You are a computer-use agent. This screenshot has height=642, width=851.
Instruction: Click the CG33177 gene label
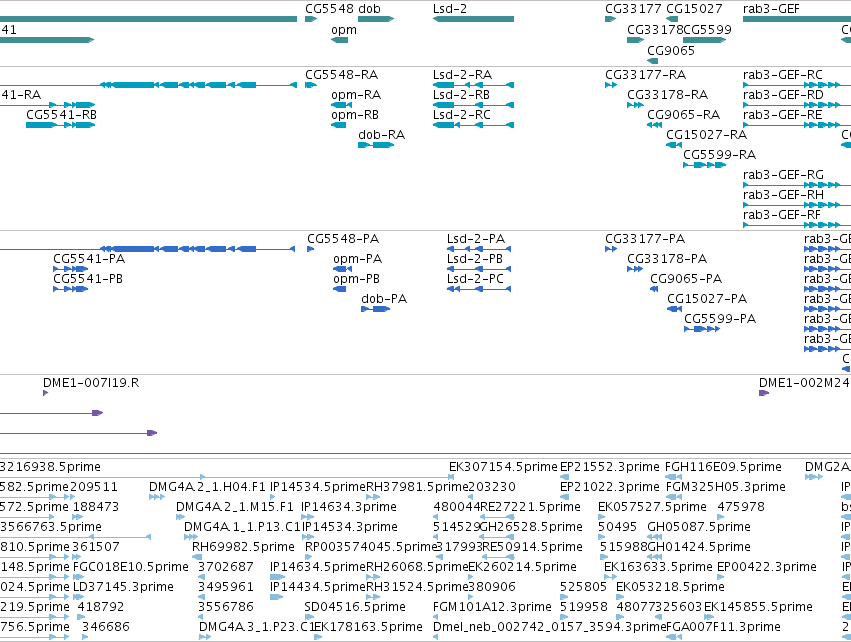[633, 9]
